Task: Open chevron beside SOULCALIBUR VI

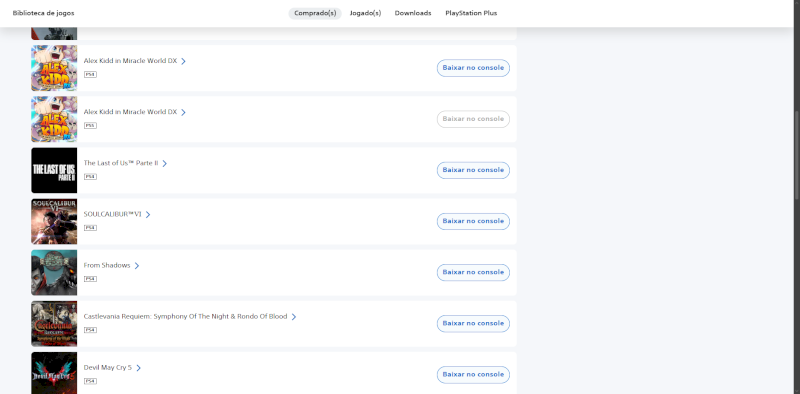Action: pyautogui.click(x=148, y=214)
